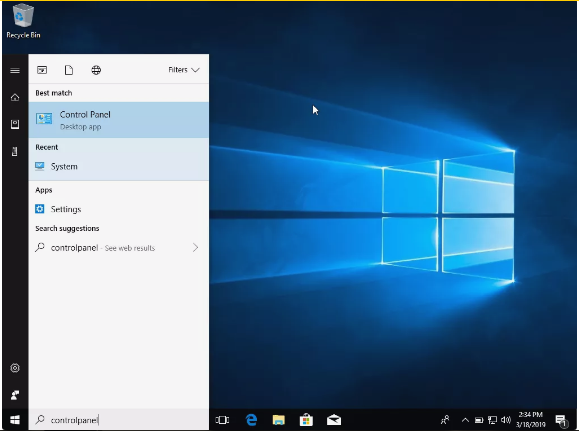Open the gear settings icon in search sidebar
Screen dimensions: 579x431
(x=15, y=368)
